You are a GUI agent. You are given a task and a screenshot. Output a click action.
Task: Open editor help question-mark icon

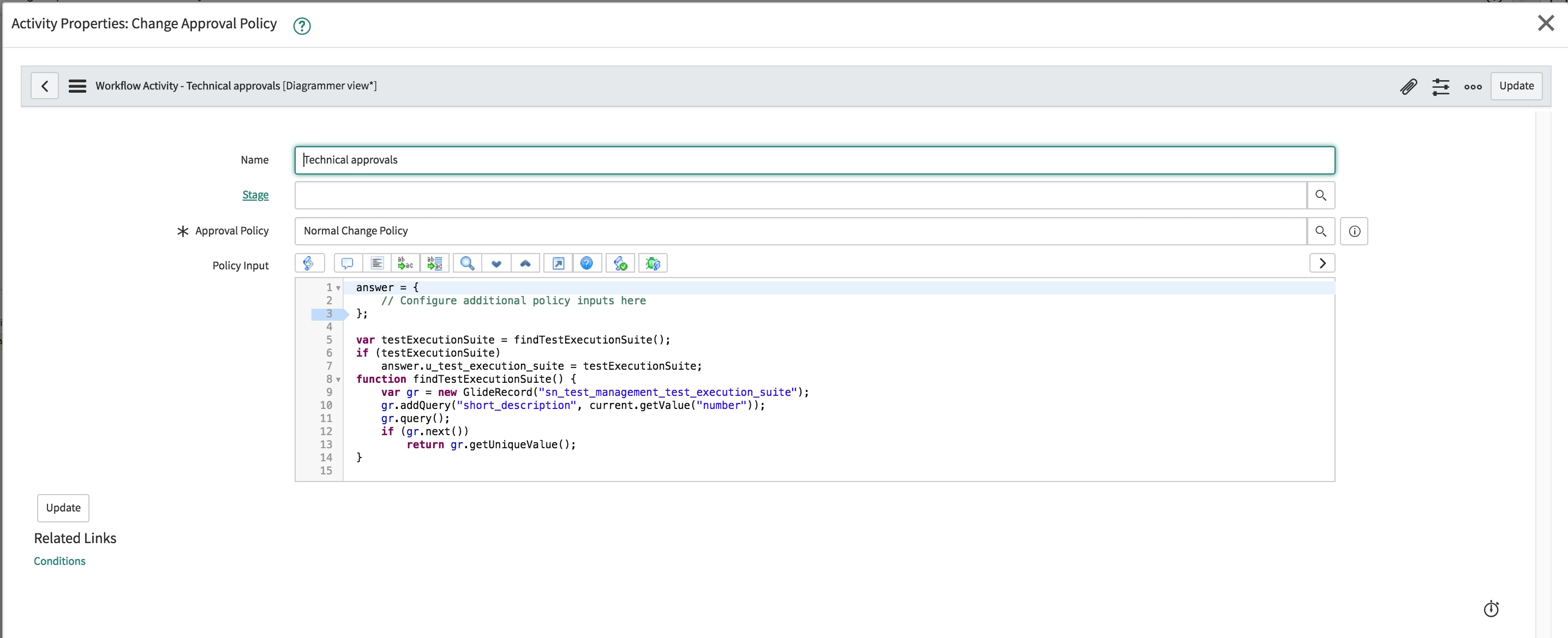click(587, 263)
